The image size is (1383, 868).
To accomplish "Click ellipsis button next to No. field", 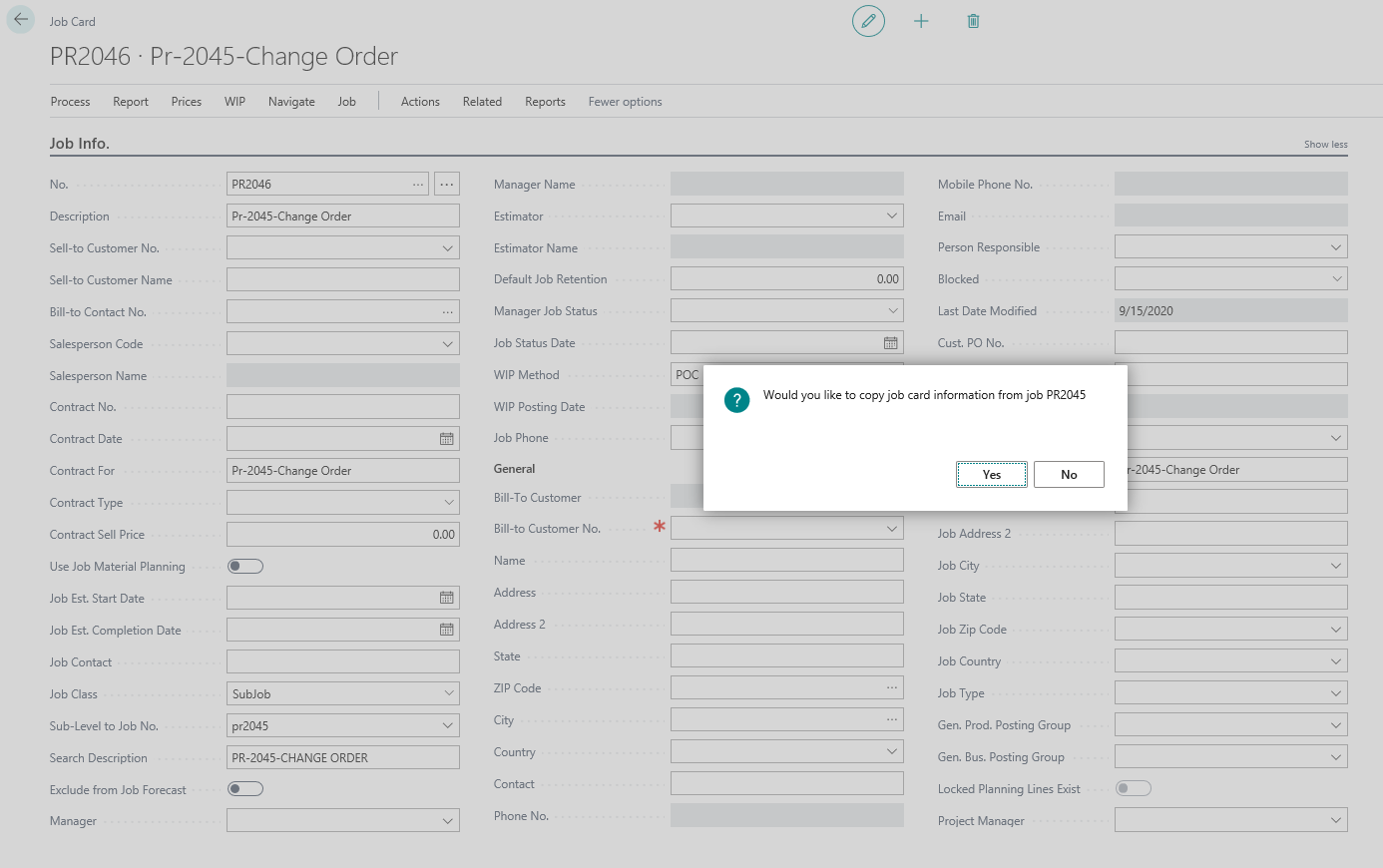I will click(446, 185).
